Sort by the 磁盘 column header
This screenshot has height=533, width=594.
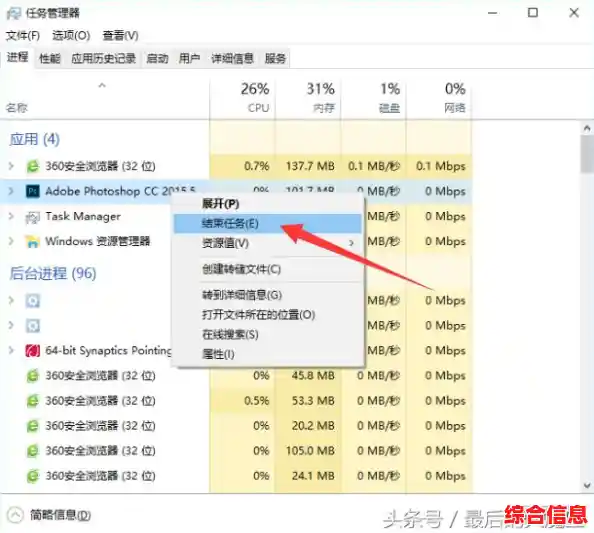coord(374,98)
